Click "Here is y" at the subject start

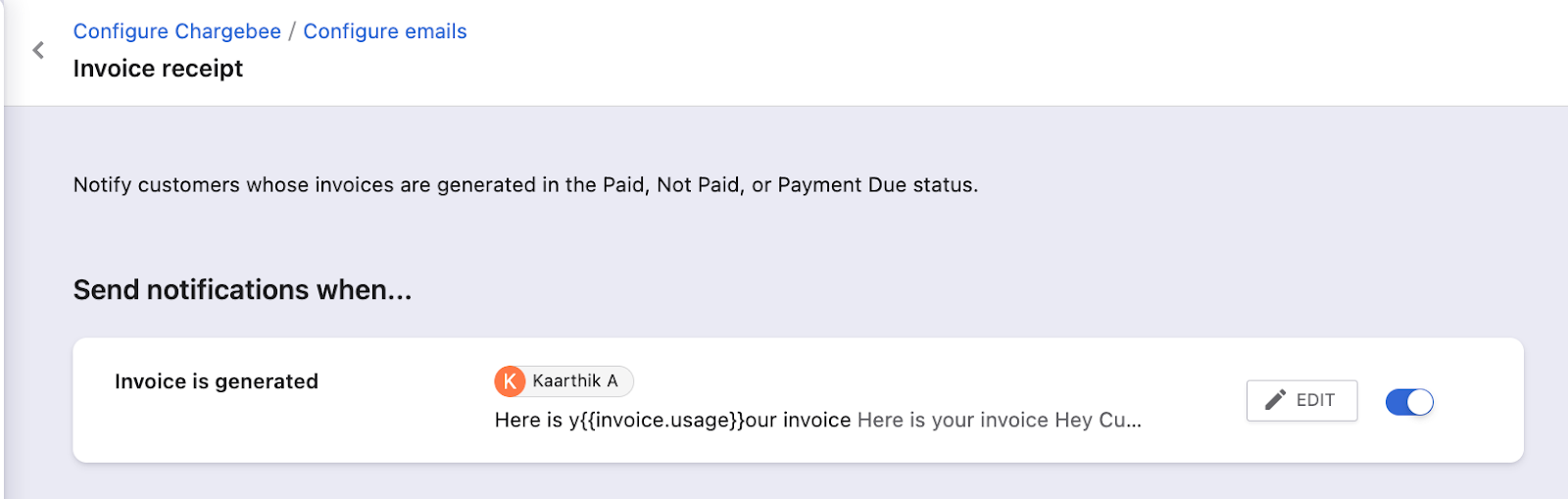click(530, 421)
